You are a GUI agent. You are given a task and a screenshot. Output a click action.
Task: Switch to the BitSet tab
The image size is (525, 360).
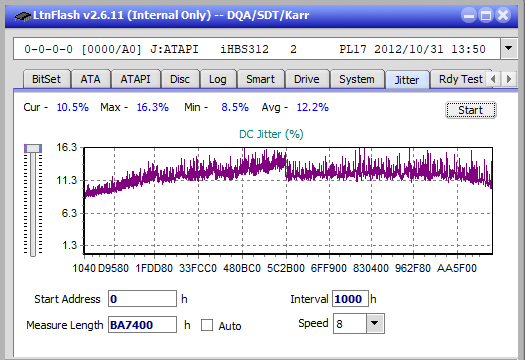point(47,79)
